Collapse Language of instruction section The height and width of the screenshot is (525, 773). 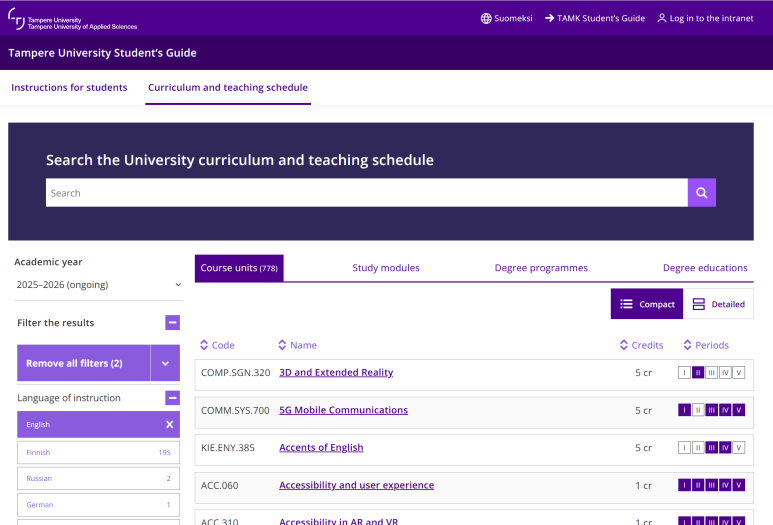(173, 398)
